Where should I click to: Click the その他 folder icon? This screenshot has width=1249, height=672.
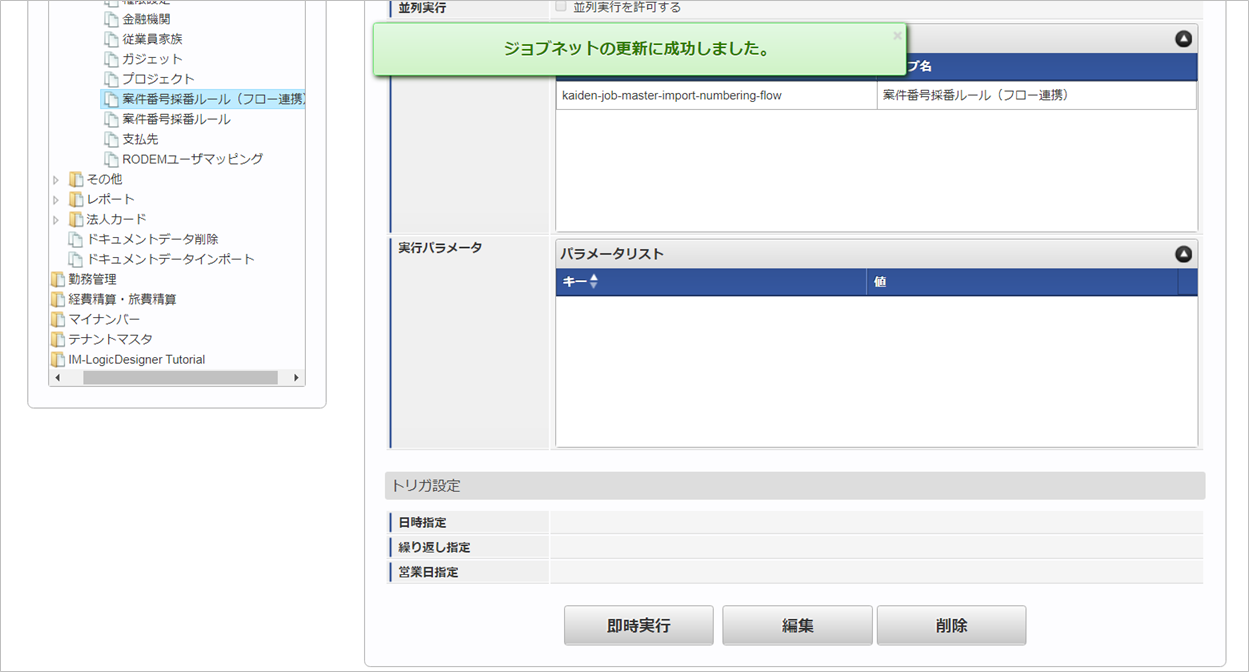(76, 179)
